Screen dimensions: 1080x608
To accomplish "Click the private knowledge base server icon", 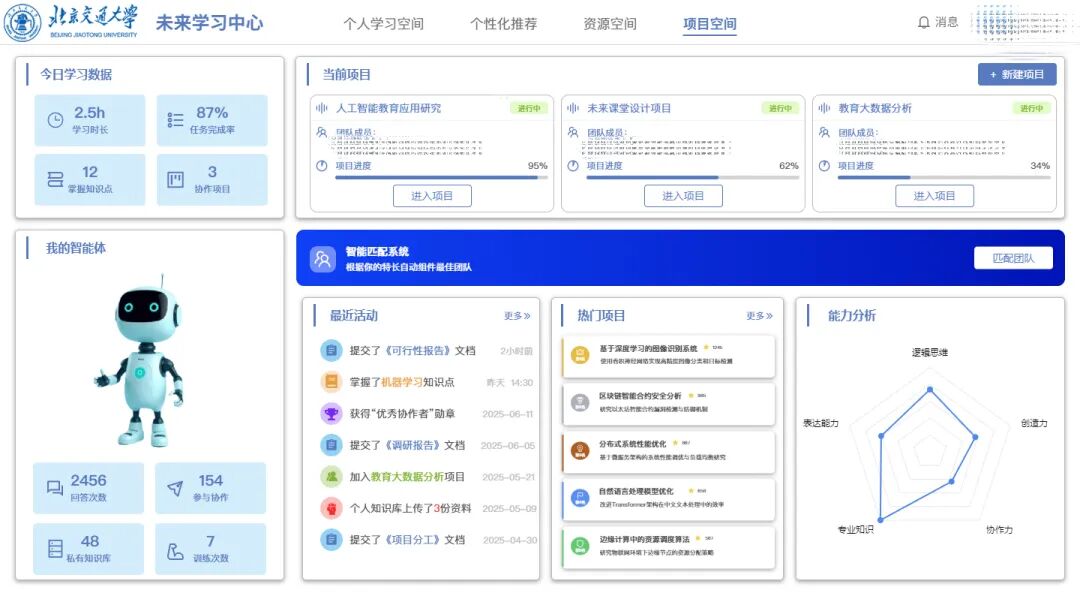I will 55,548.
